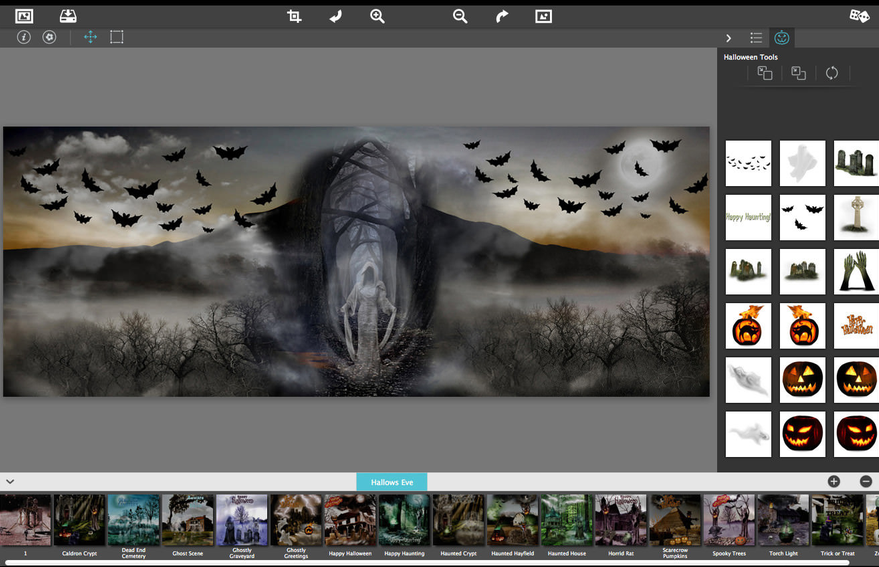Viewport: 879px width, 567px height.
Task: Click the hooded ghost figure on canvas
Action: point(368,313)
